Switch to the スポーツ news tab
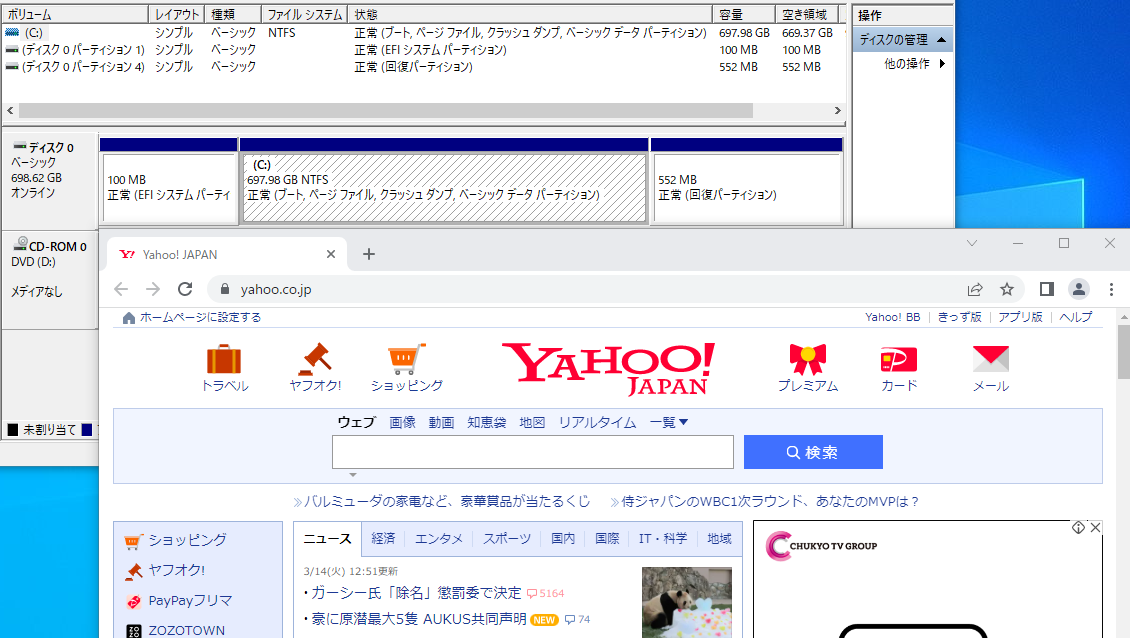This screenshot has height=638, width=1130. (507, 539)
